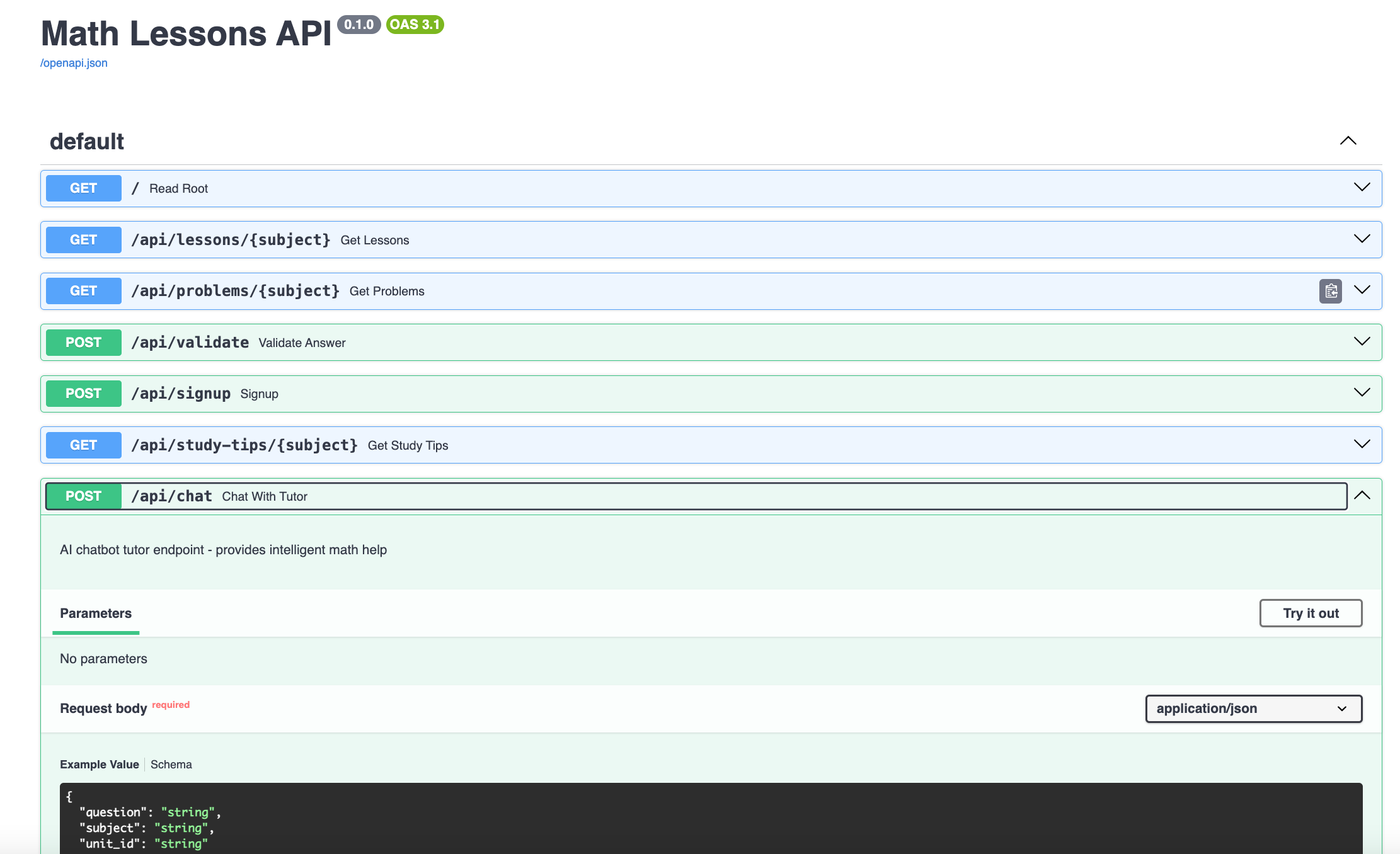The image size is (1400, 854).
Task: Switch to the Schema tab
Action: click(x=171, y=764)
